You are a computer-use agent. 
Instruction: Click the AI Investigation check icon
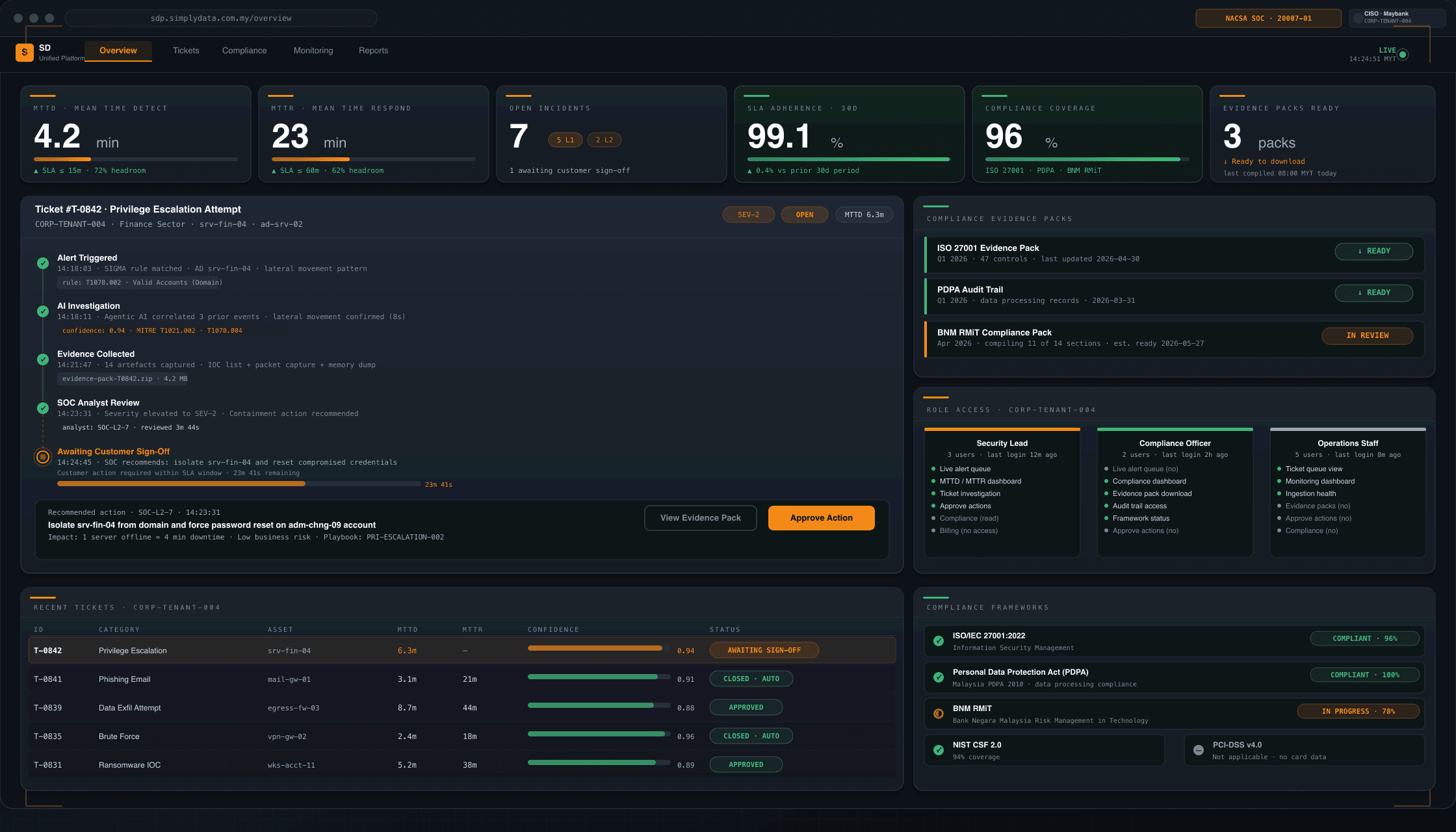click(43, 311)
